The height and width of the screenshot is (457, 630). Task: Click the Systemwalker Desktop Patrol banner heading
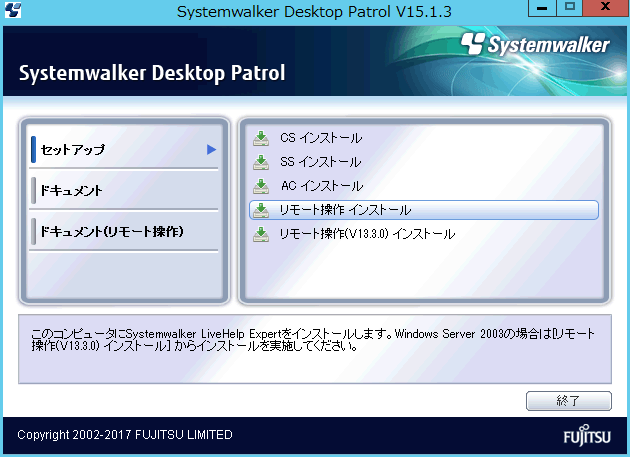point(152,73)
